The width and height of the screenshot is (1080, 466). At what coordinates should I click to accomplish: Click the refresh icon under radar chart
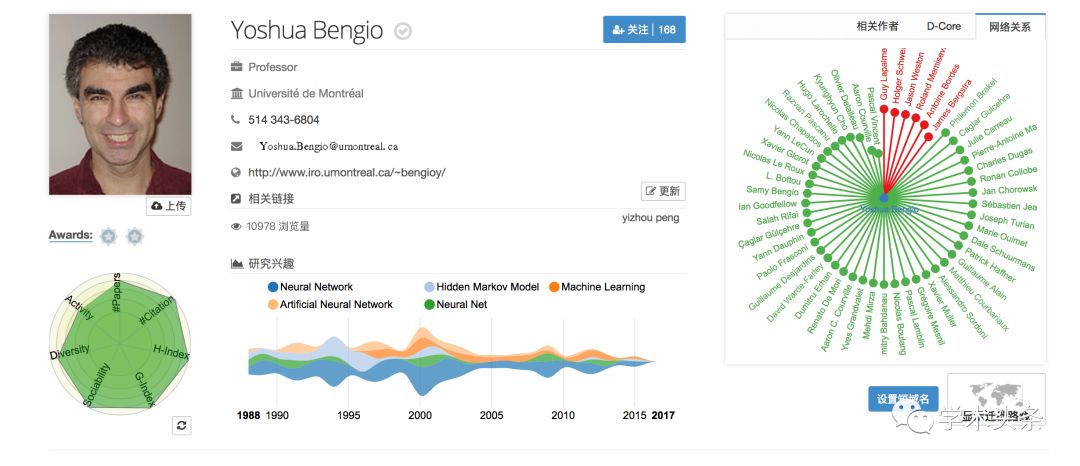[x=181, y=425]
